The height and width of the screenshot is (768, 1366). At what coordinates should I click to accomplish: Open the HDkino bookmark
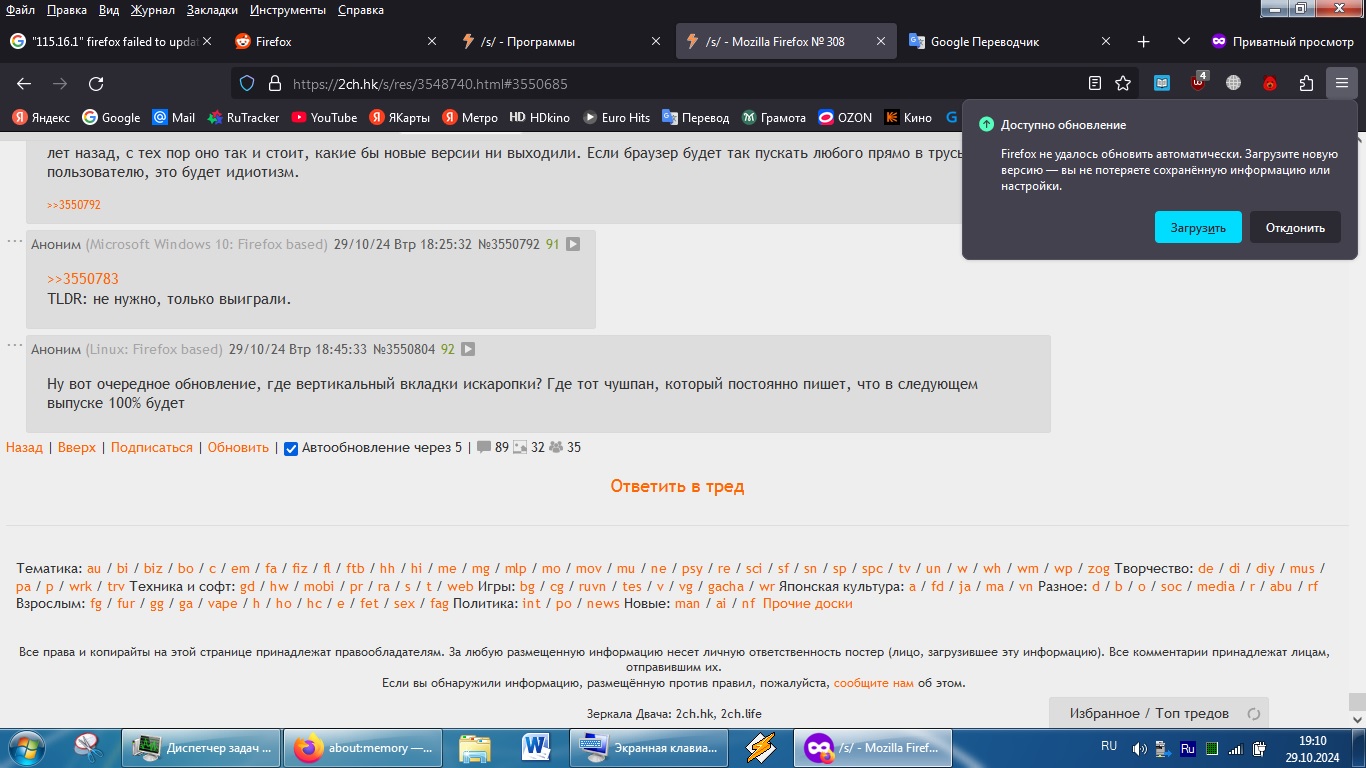(x=540, y=117)
